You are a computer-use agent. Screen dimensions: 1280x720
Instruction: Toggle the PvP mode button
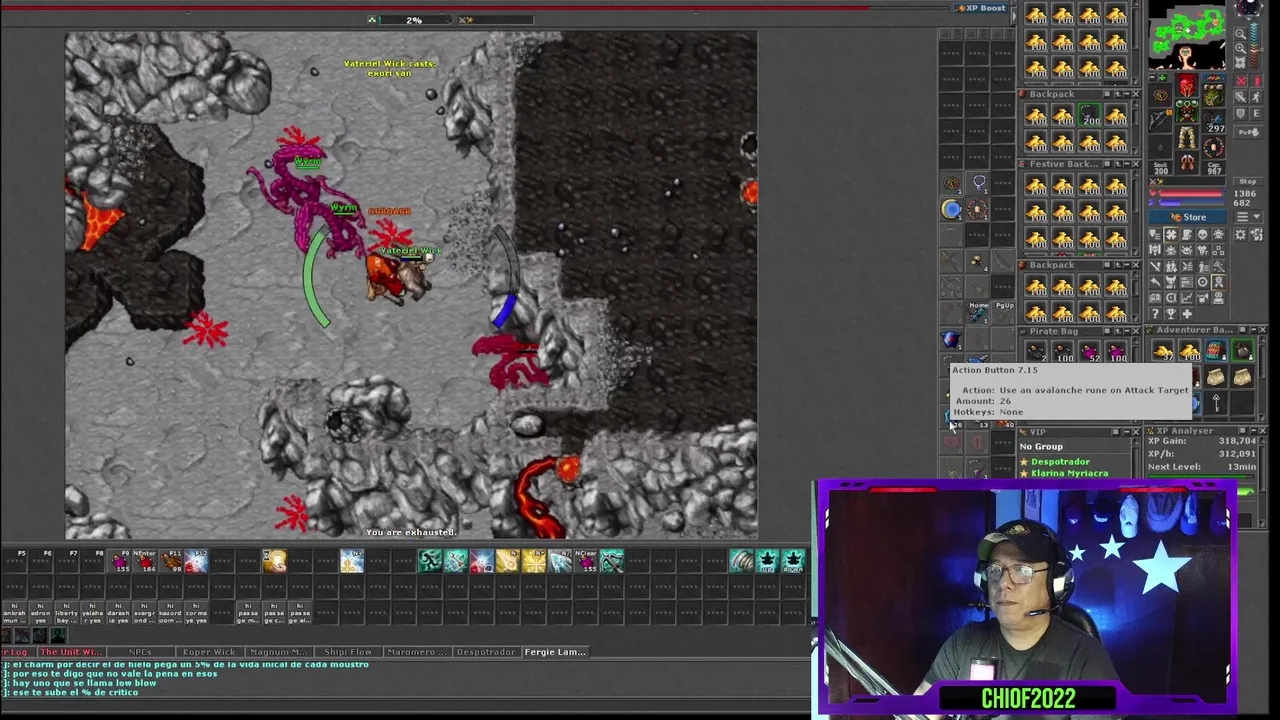pyautogui.click(x=1249, y=132)
